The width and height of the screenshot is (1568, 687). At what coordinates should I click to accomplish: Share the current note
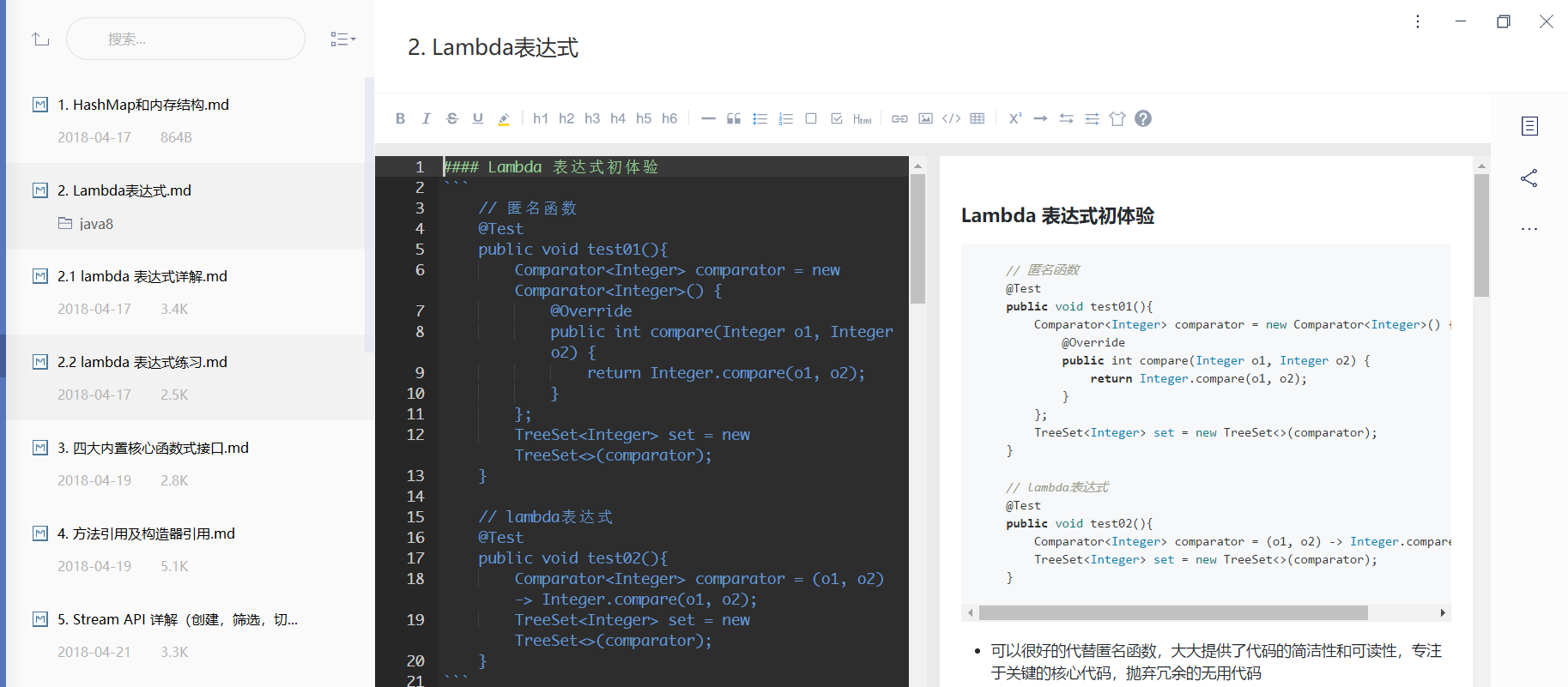(1529, 178)
